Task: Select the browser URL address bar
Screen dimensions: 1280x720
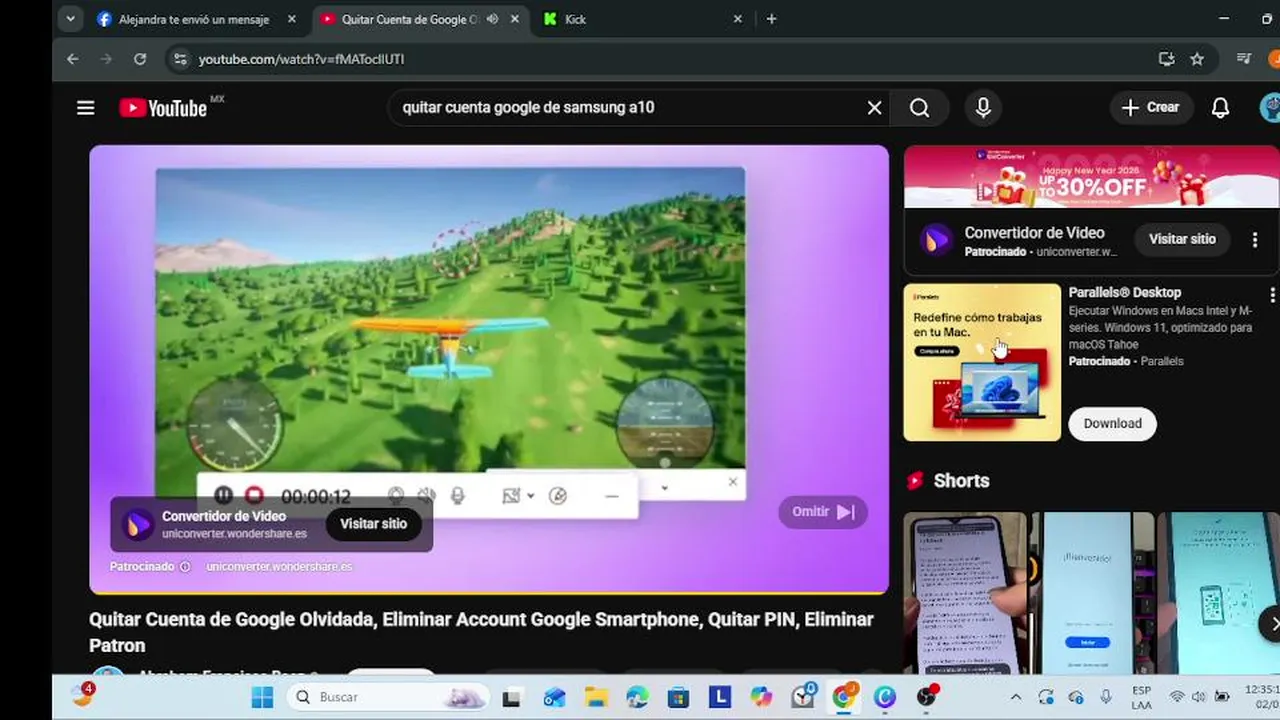Action: tap(660, 59)
